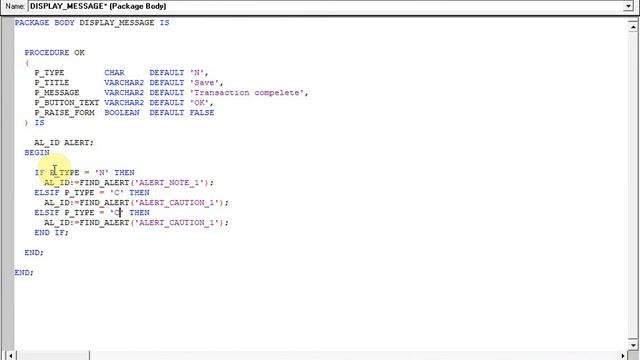Viewport: 640px width, 360px height.
Task: Click the final package 'END;' line
Action: tap(24, 273)
